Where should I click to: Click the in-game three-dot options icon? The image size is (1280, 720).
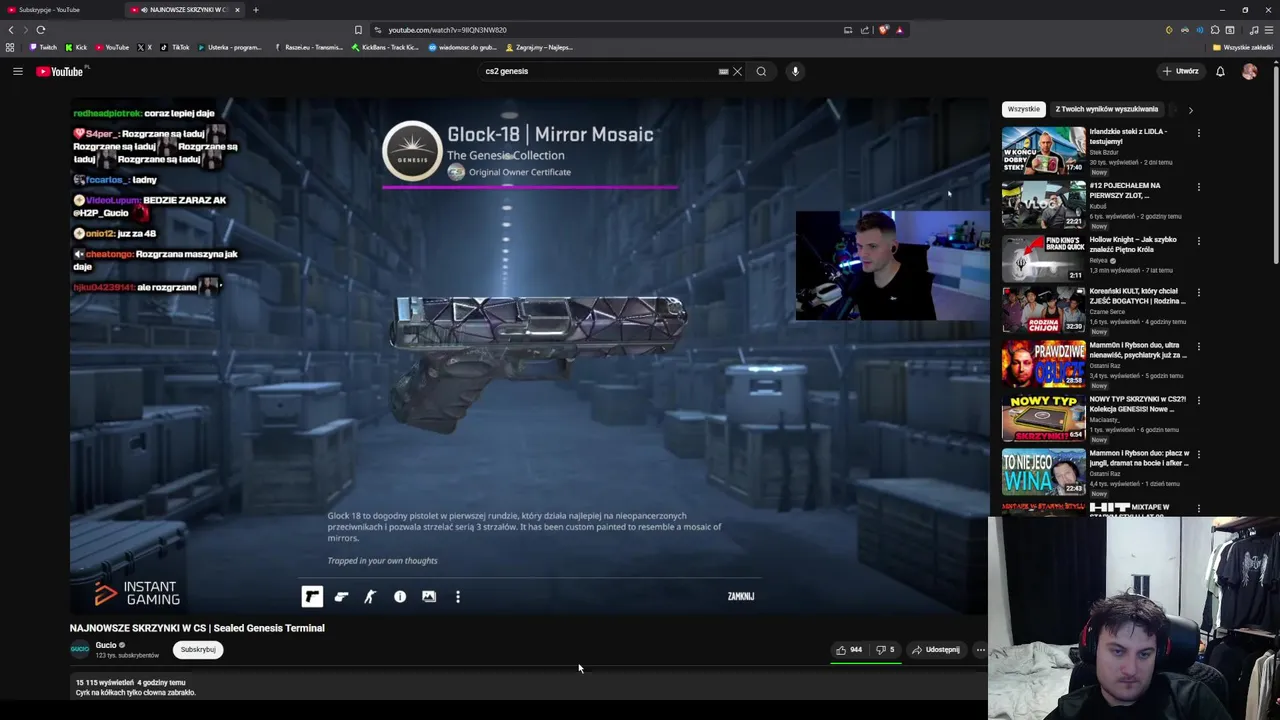click(458, 596)
